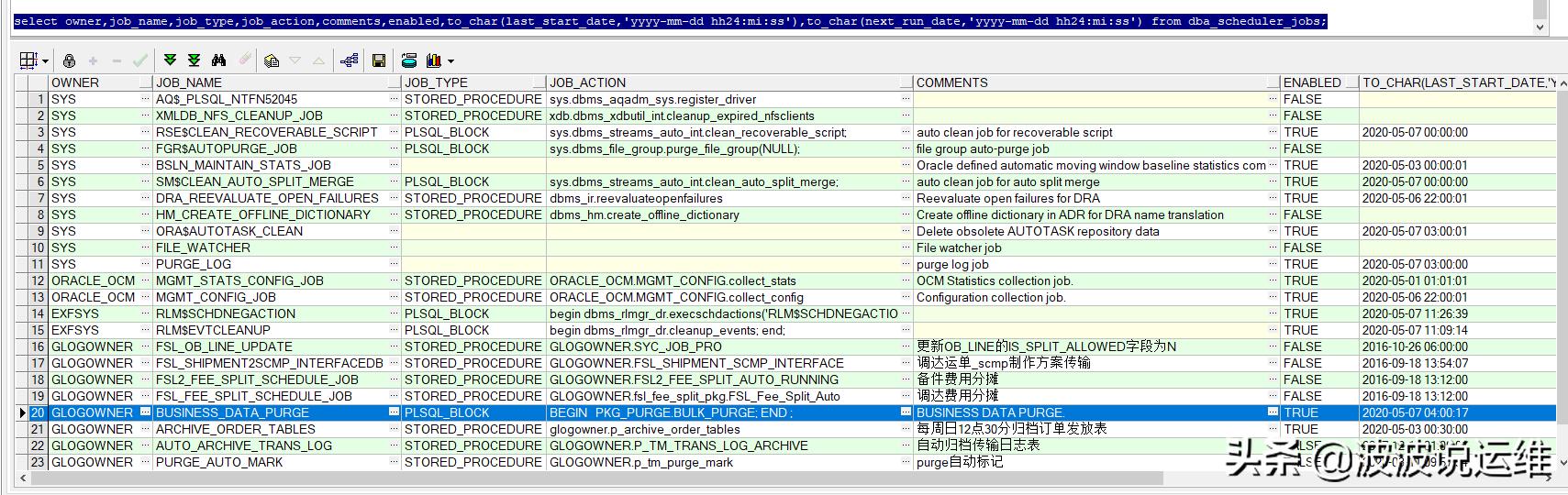Click the insert record plus icon
The height and width of the screenshot is (495, 1568).
pos(93,60)
